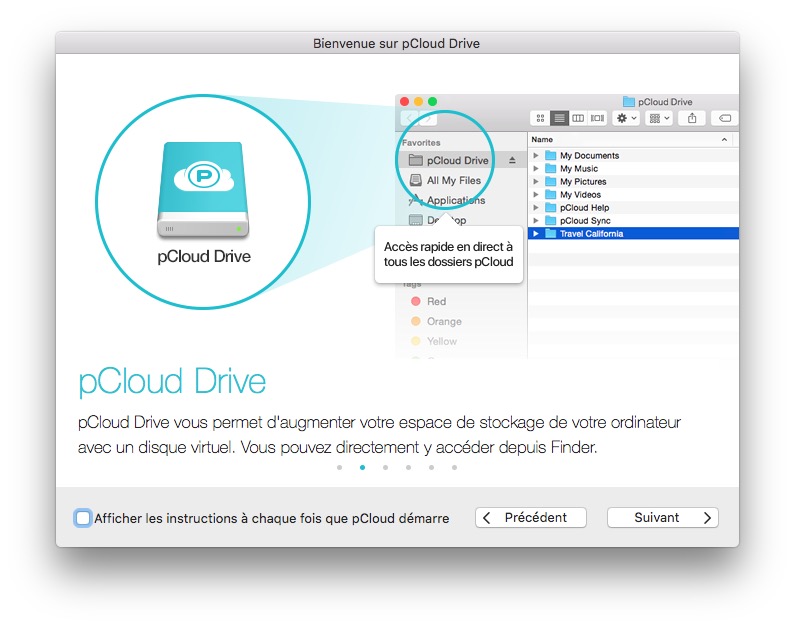The width and height of the screenshot is (795, 627).
Task: Select the pCloud Help row text
Action: point(585,208)
